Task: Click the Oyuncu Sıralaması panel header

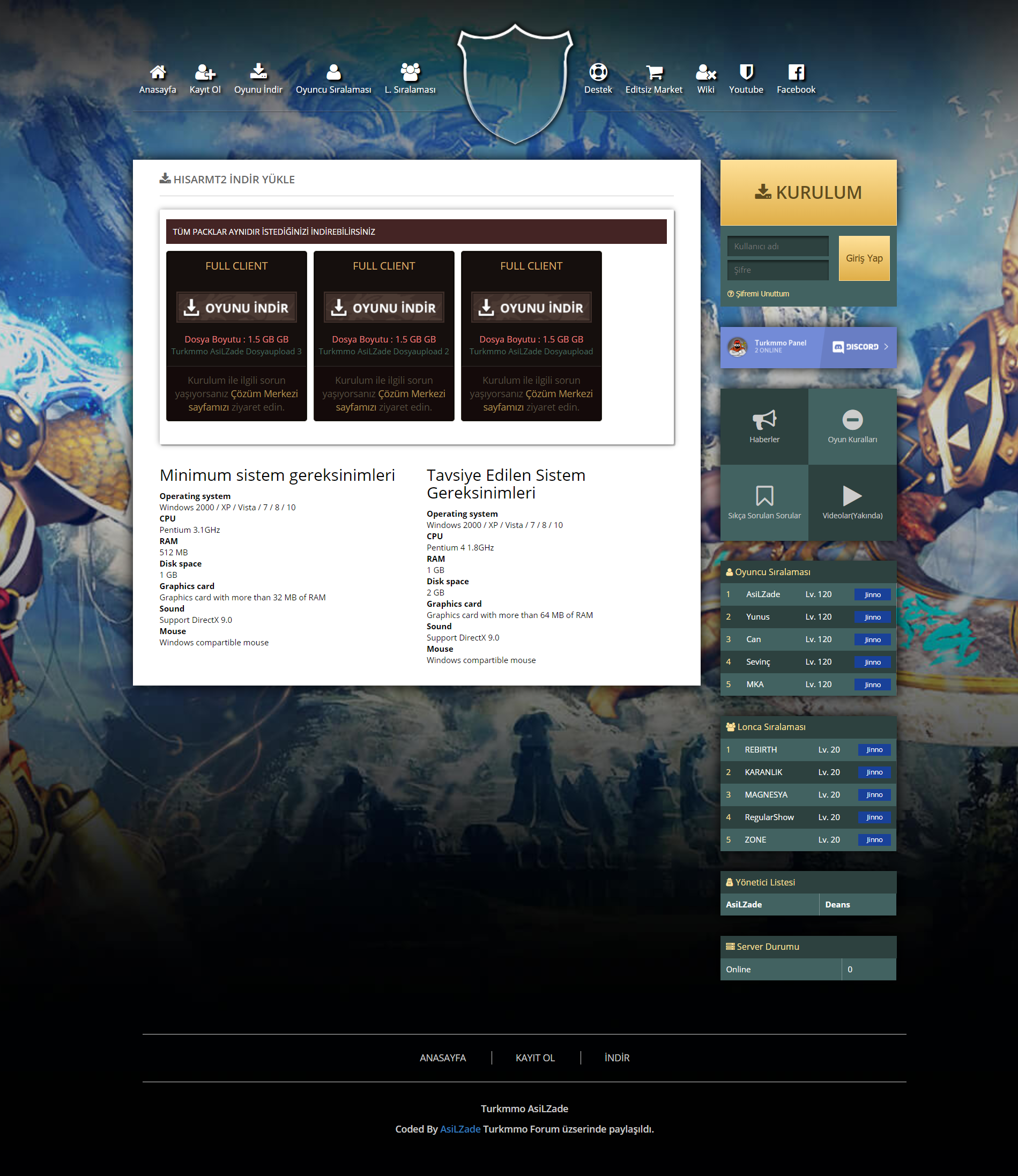Action: (x=808, y=572)
